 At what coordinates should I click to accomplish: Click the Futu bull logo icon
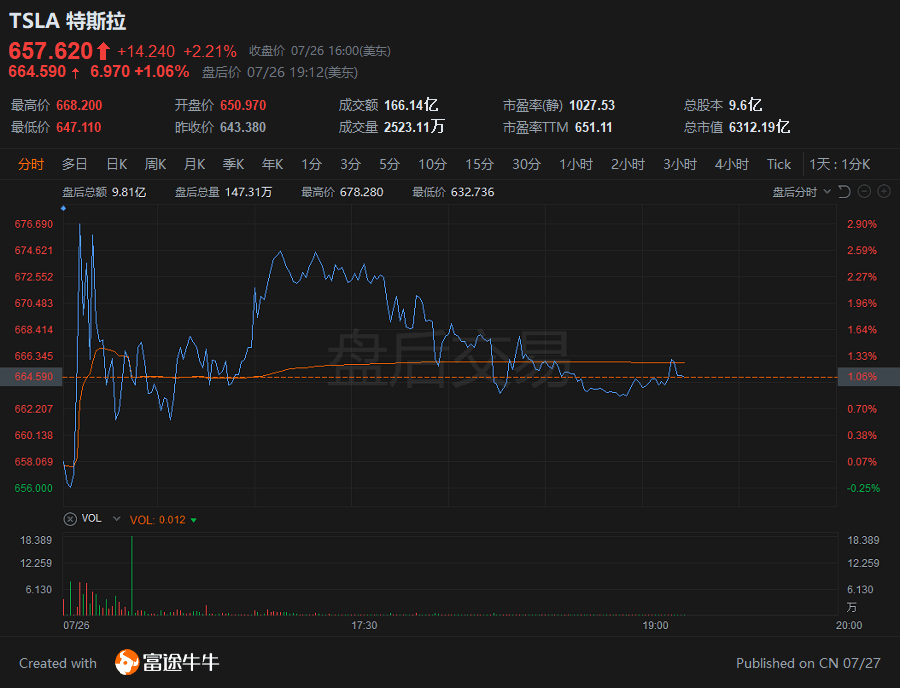click(126, 662)
